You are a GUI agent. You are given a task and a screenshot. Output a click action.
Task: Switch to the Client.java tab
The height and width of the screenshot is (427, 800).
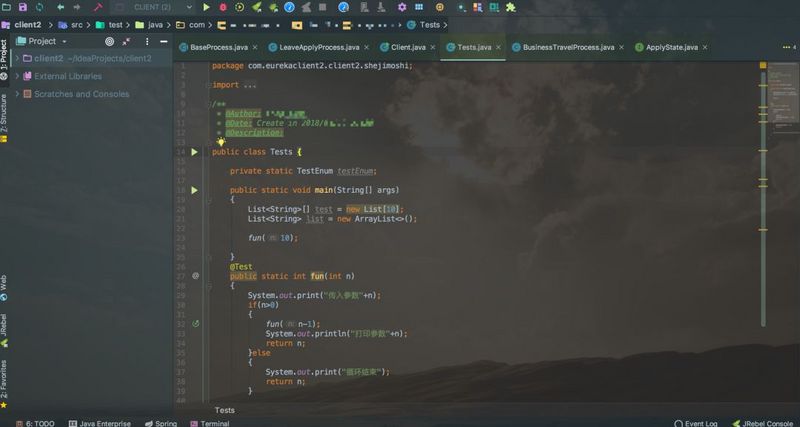pyautogui.click(x=408, y=47)
